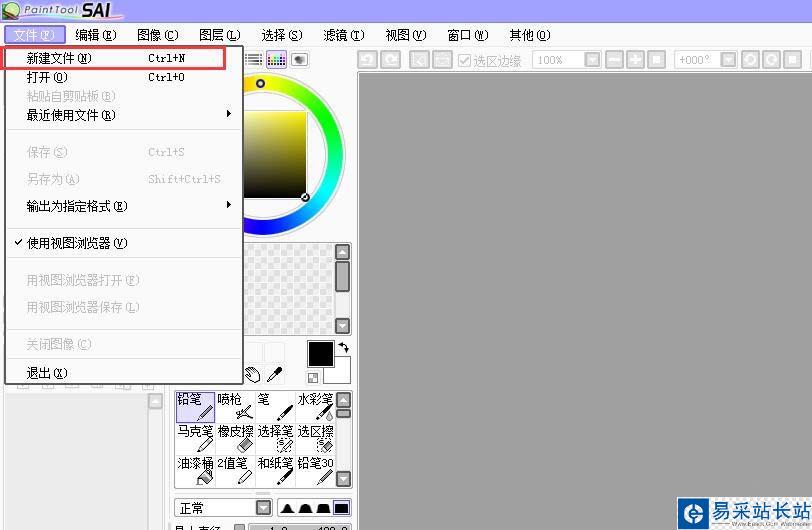Click the hue ring marker
Viewport: 812px width, 530px height.
coord(260,83)
